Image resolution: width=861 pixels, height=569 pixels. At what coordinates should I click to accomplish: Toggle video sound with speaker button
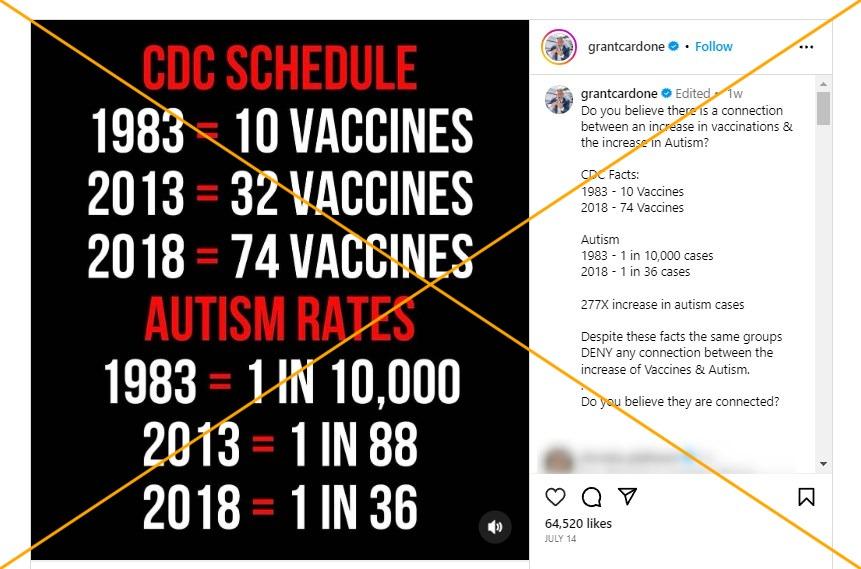point(495,527)
